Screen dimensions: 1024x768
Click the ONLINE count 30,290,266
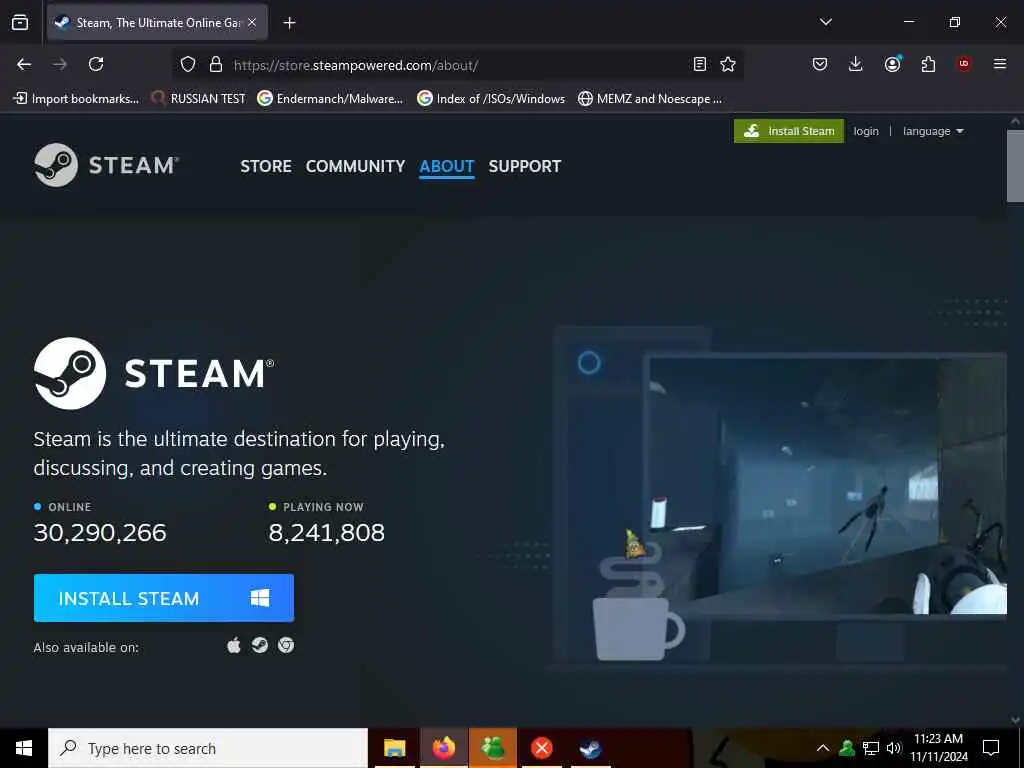click(100, 533)
